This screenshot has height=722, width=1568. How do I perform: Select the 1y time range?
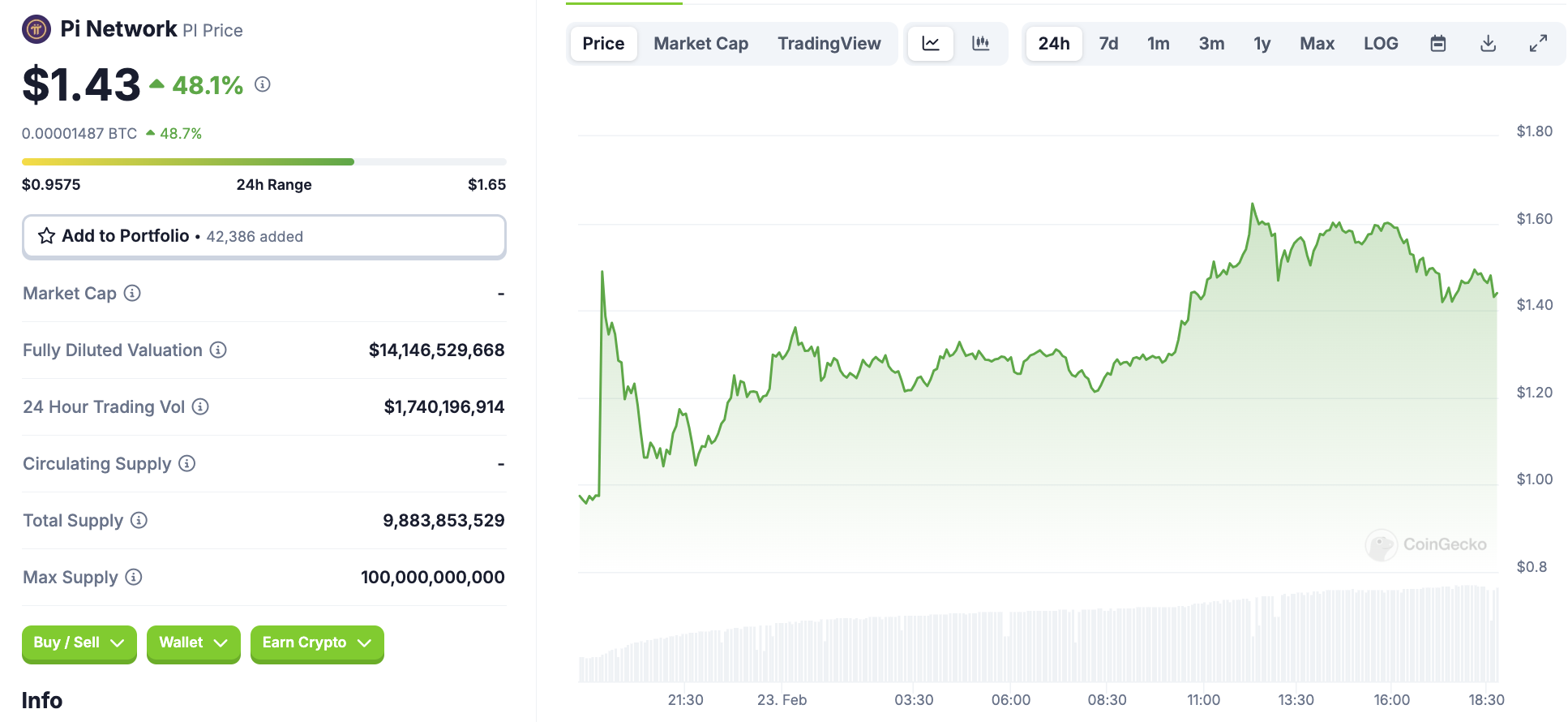1262,44
